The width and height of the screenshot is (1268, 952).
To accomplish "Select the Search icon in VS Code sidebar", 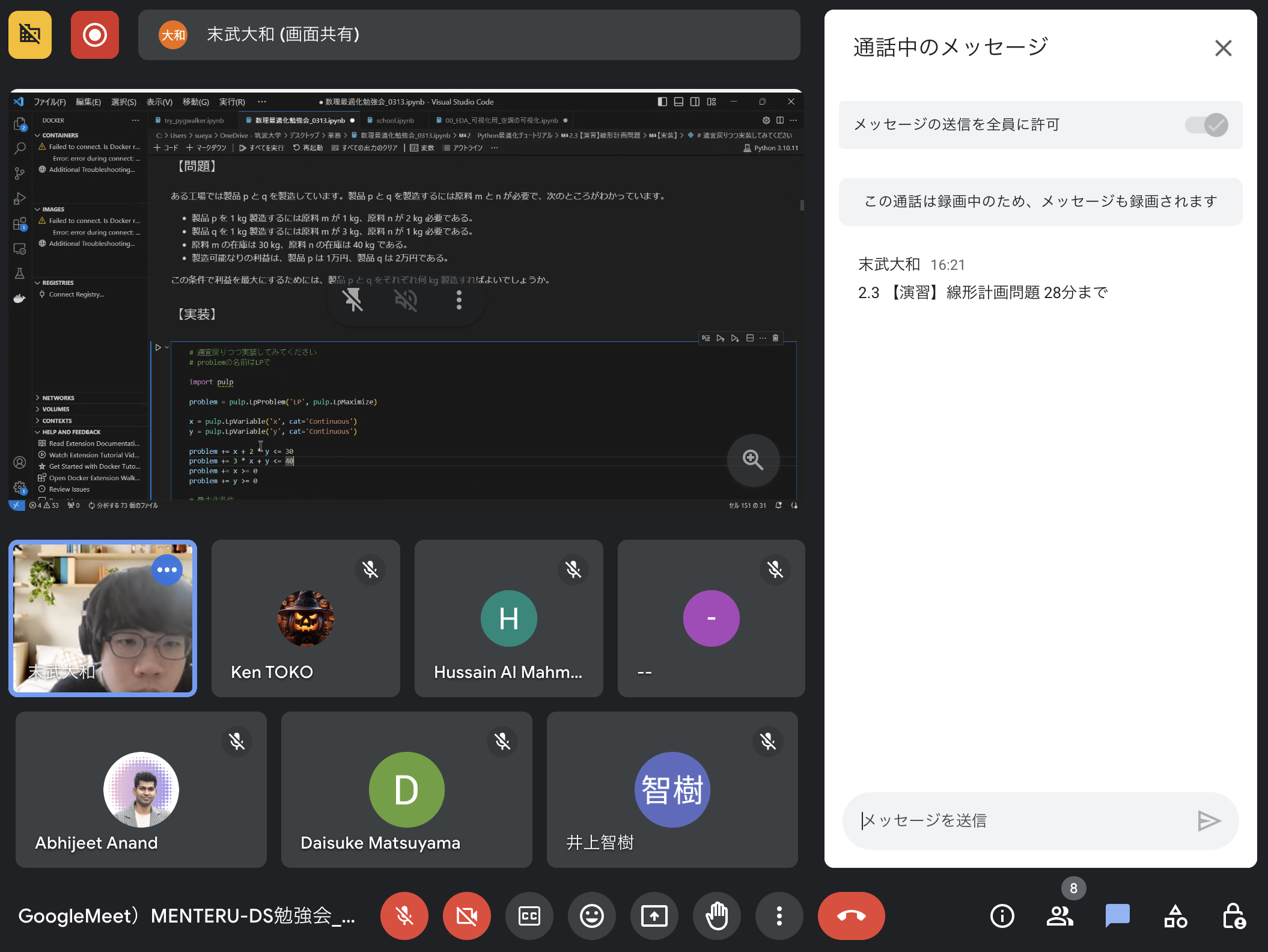I will [x=20, y=148].
